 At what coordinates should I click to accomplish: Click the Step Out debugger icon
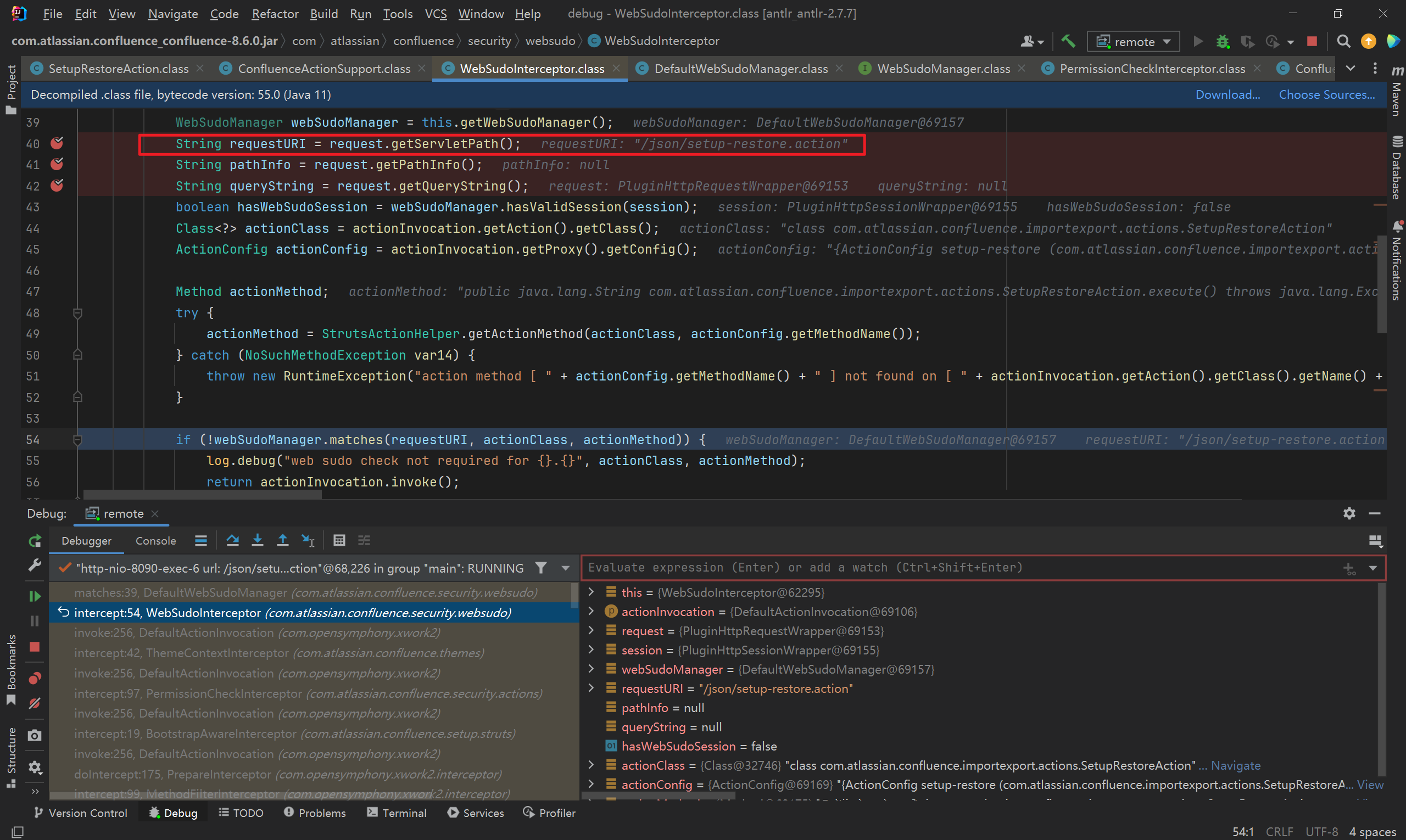click(282, 541)
